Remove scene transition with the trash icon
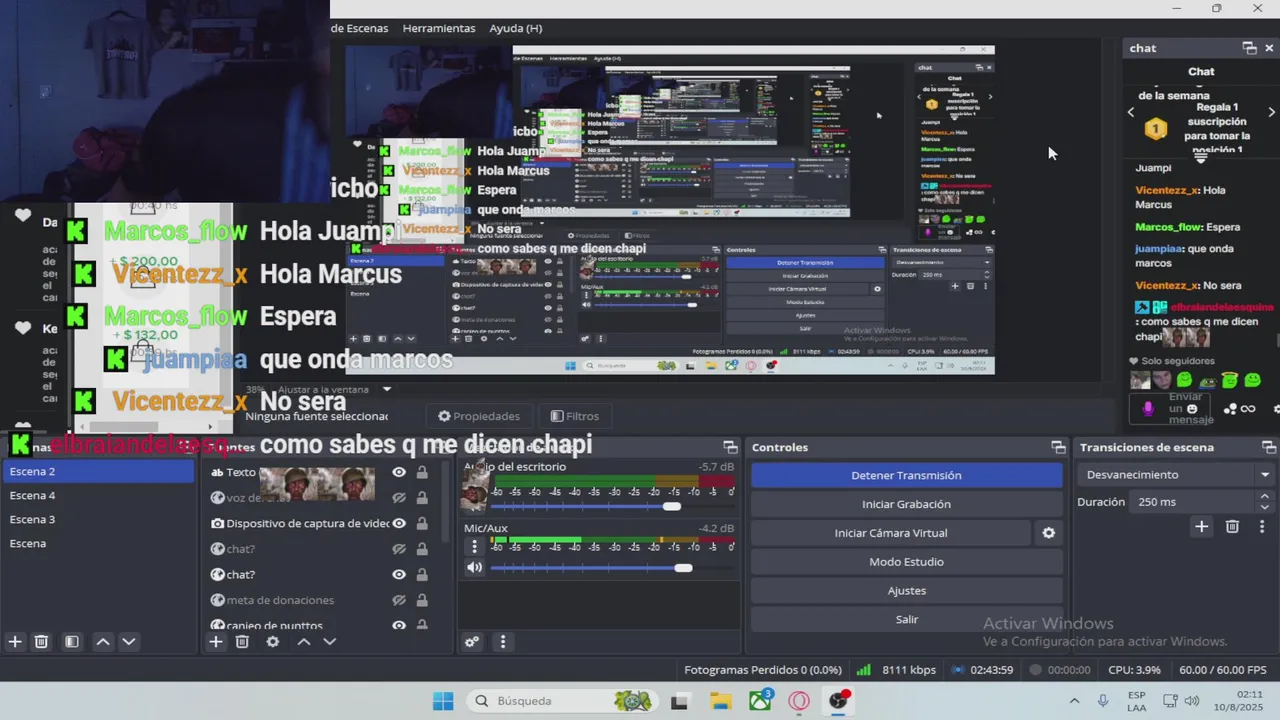Viewport: 1280px width, 720px height. 1232,527
